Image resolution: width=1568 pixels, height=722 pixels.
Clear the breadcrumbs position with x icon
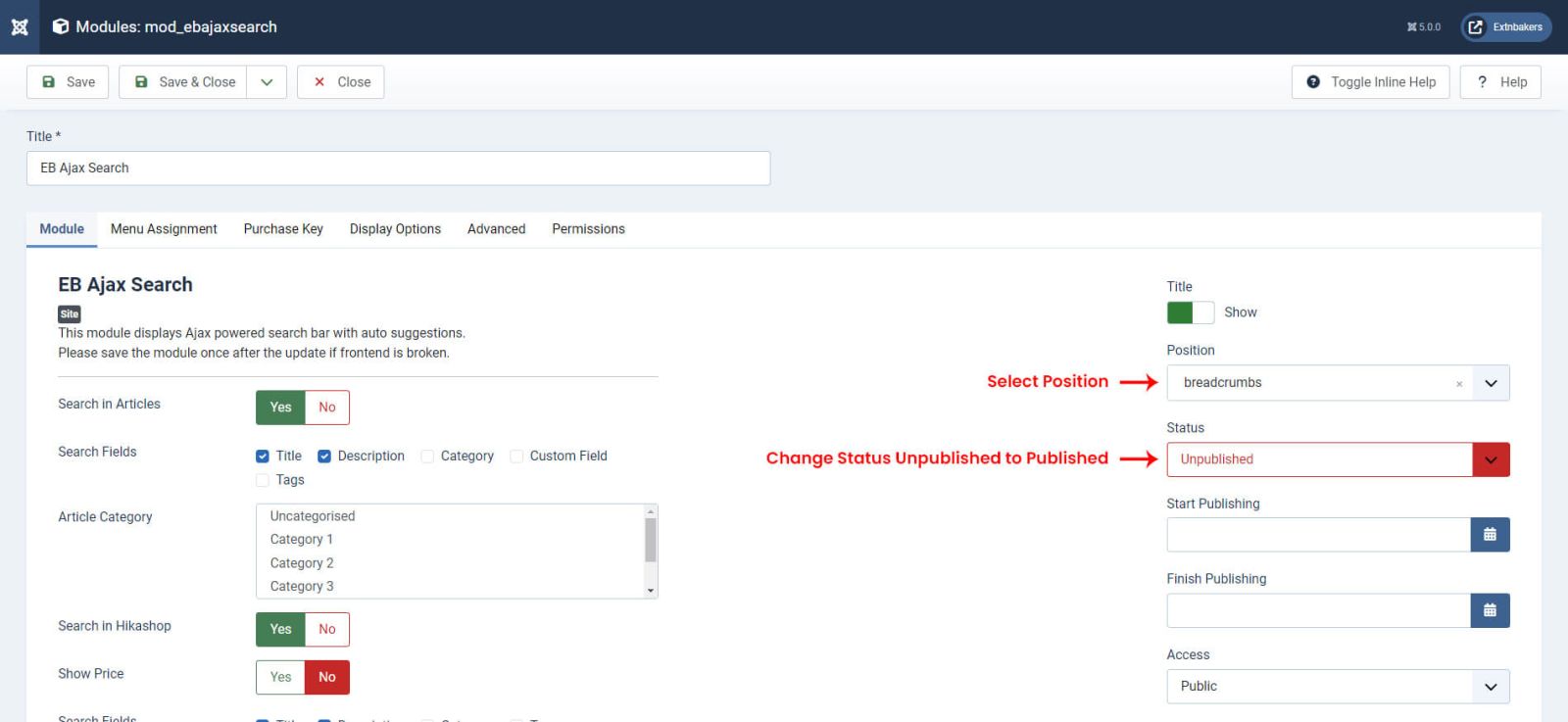1459,384
